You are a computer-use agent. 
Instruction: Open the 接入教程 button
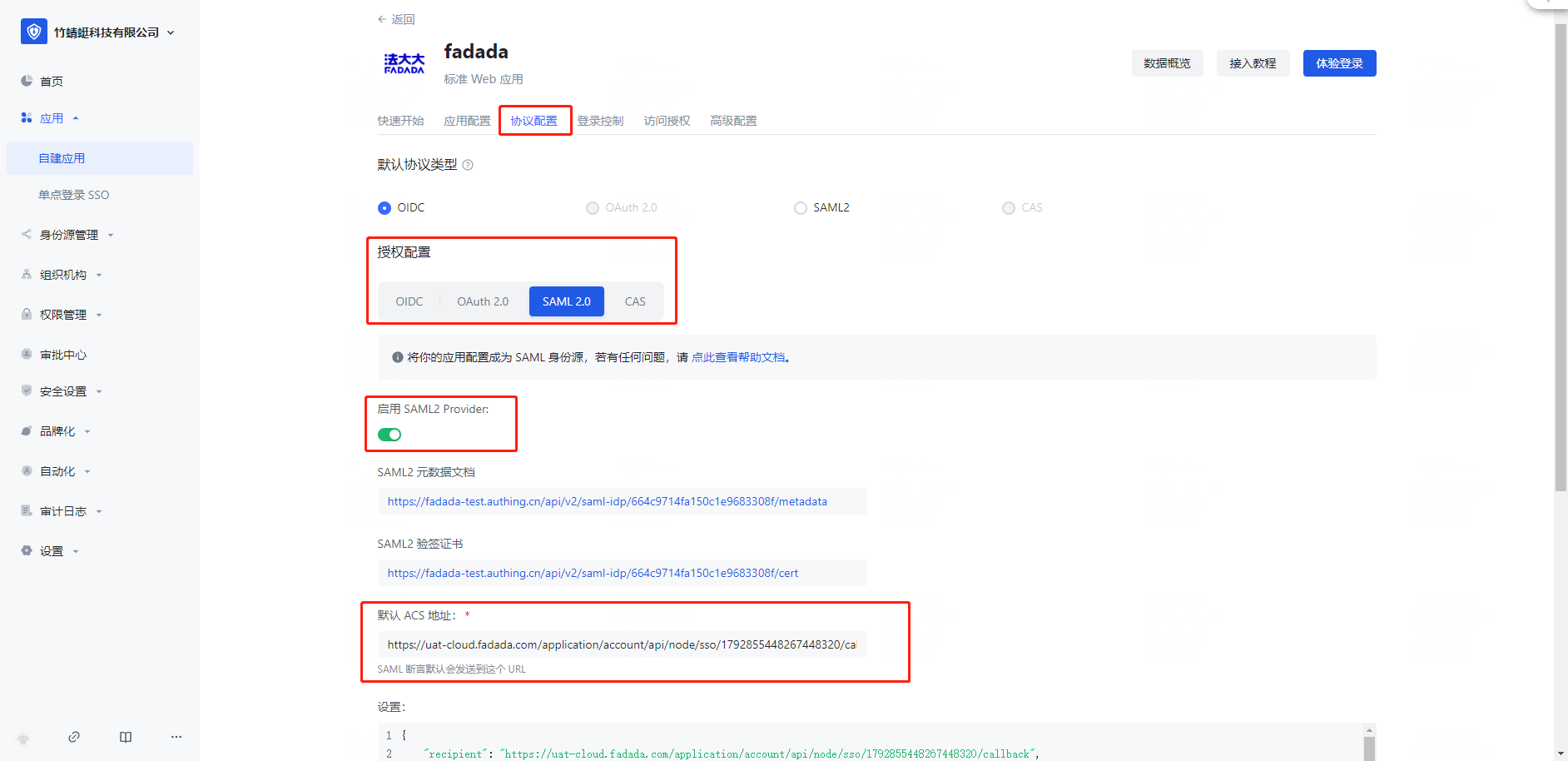click(x=1253, y=63)
